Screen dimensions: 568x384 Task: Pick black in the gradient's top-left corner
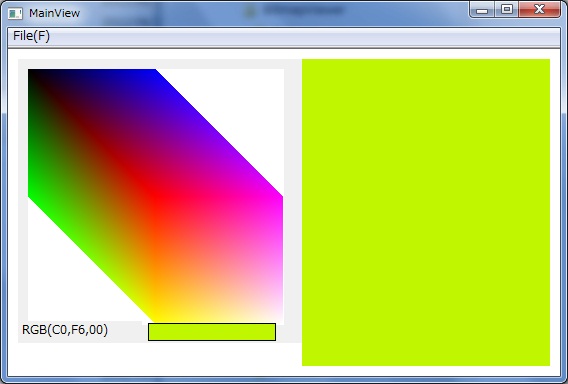tap(30, 71)
